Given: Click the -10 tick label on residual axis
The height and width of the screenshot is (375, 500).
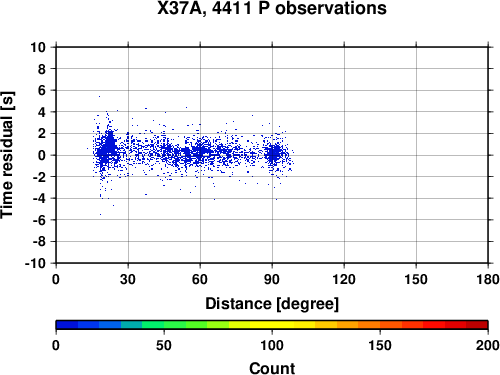Looking at the screenshot, I should point(35,263).
